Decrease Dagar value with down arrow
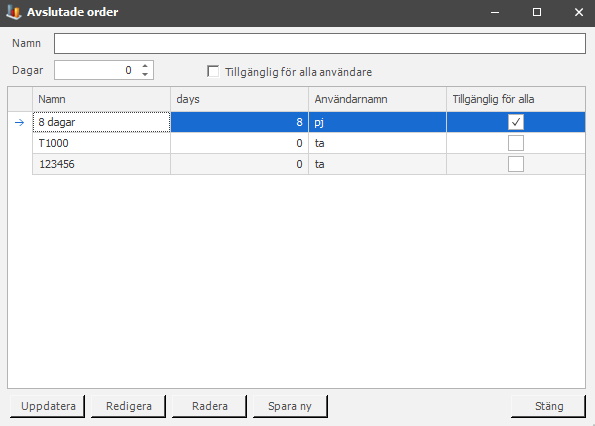This screenshot has height=426, width=595. click(x=145, y=74)
